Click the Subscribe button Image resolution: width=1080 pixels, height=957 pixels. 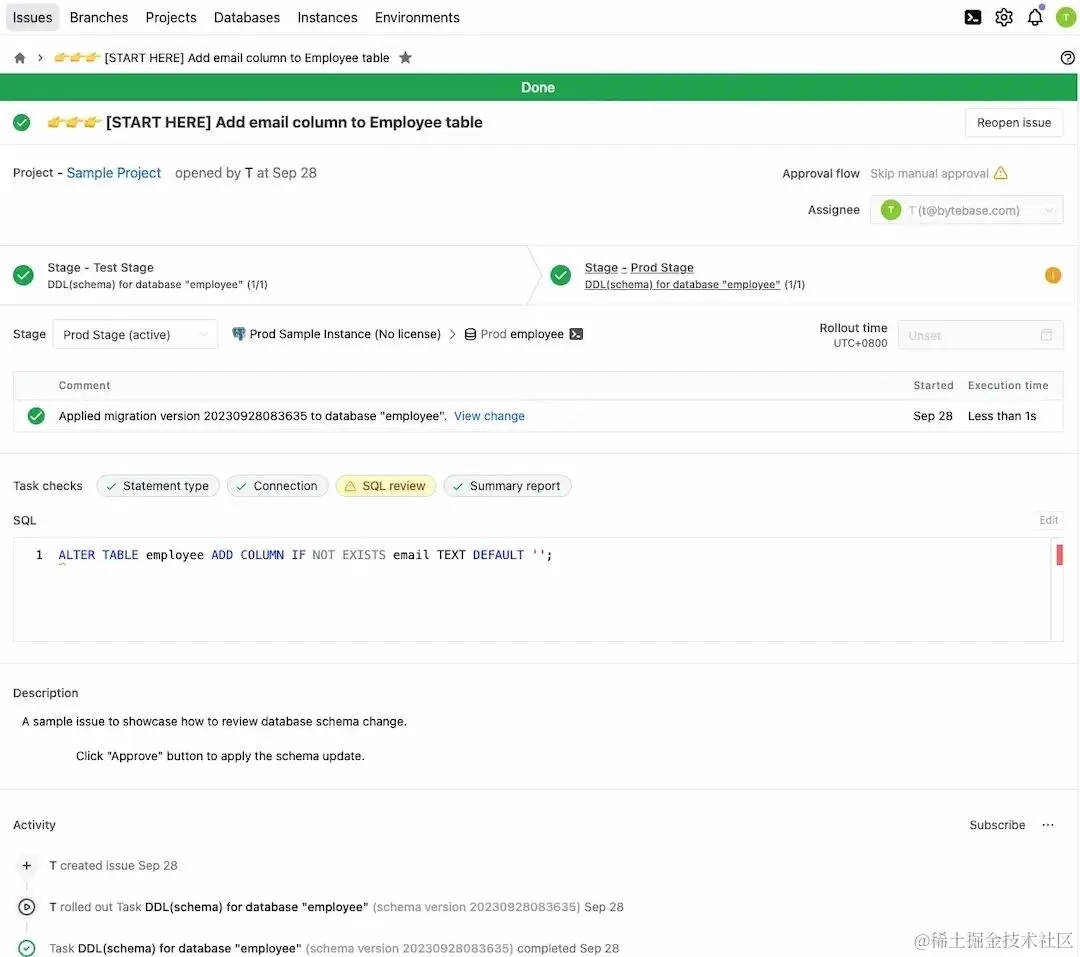(997, 825)
